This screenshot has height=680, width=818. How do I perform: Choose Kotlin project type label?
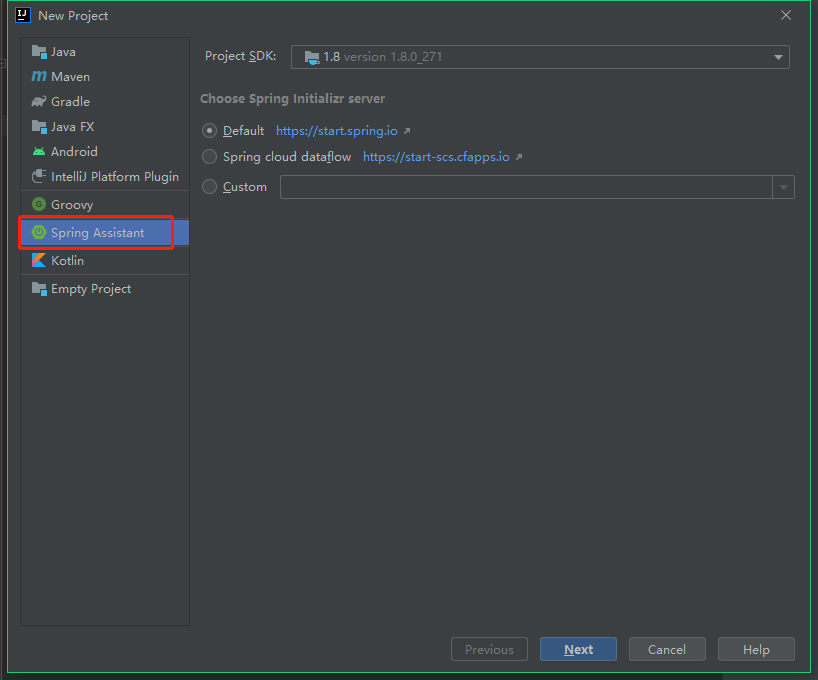point(67,260)
